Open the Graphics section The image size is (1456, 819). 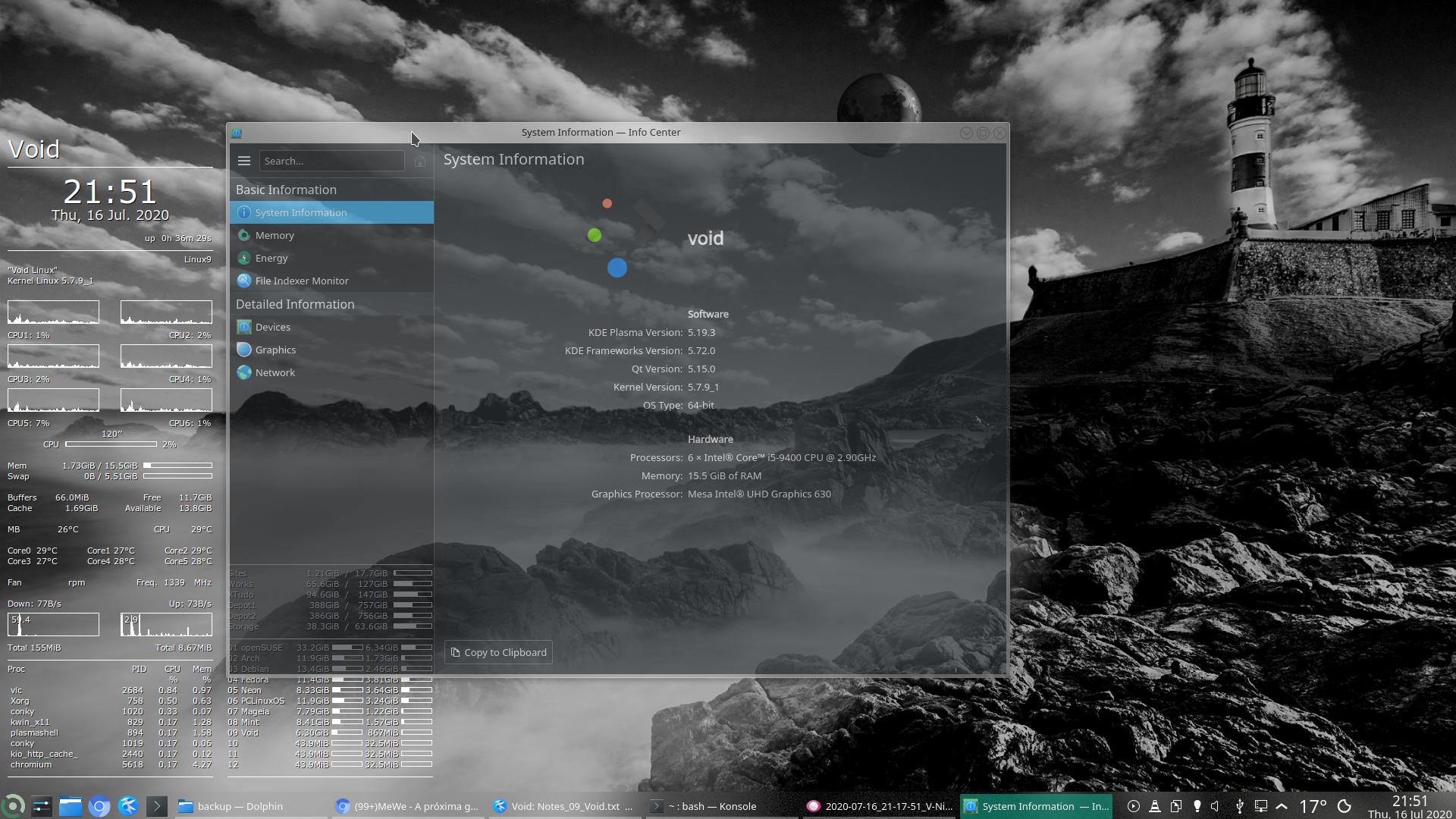275,350
